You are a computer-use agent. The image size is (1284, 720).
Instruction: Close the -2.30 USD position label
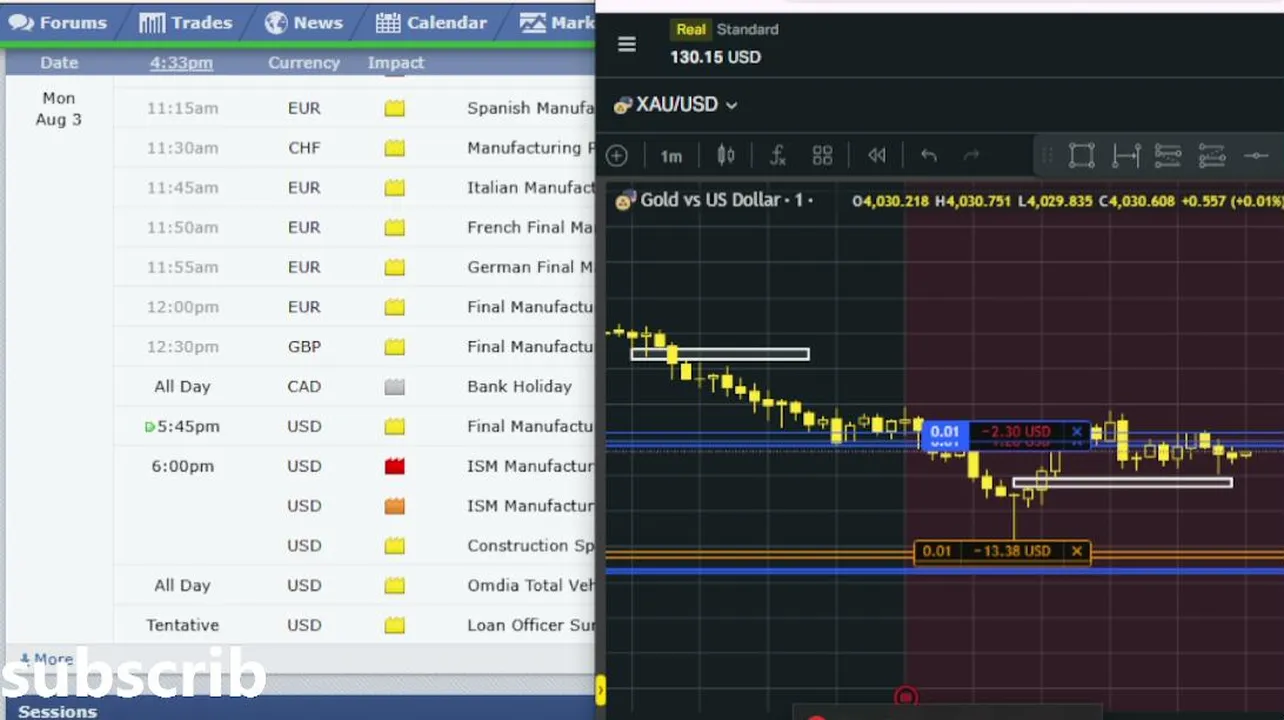pyautogui.click(x=1076, y=432)
